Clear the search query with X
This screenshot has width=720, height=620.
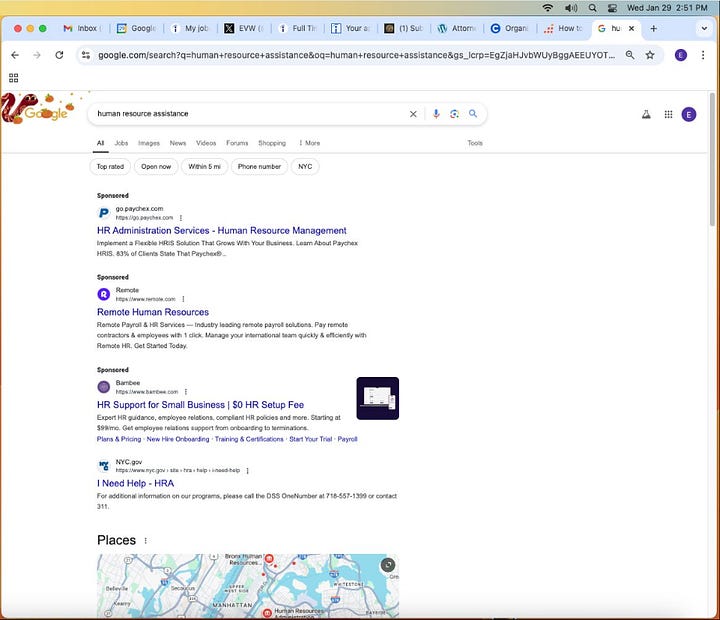(x=413, y=114)
